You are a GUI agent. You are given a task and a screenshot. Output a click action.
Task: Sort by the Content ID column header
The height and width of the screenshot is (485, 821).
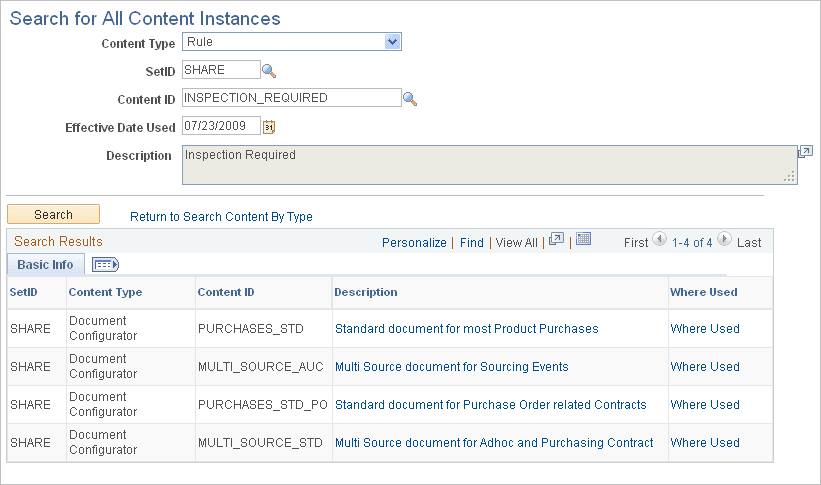click(226, 292)
